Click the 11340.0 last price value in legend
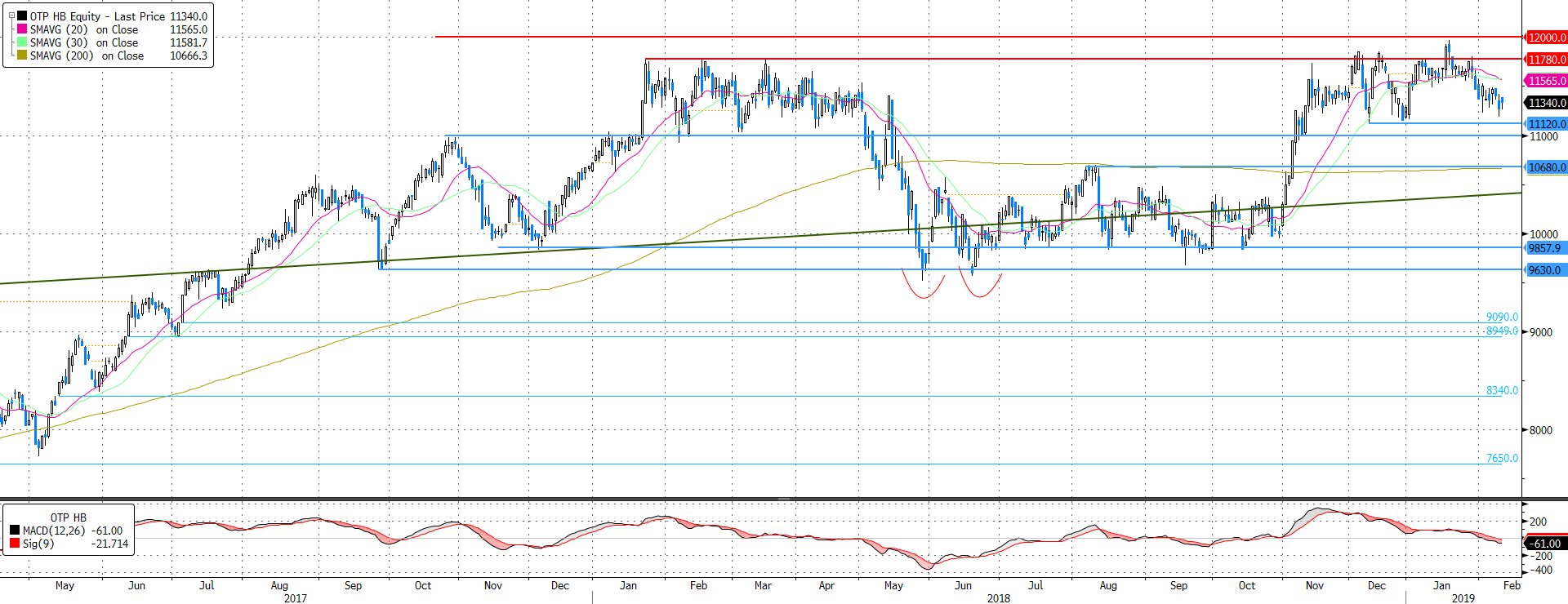Image resolution: width=1568 pixels, height=604 pixels. [x=189, y=16]
